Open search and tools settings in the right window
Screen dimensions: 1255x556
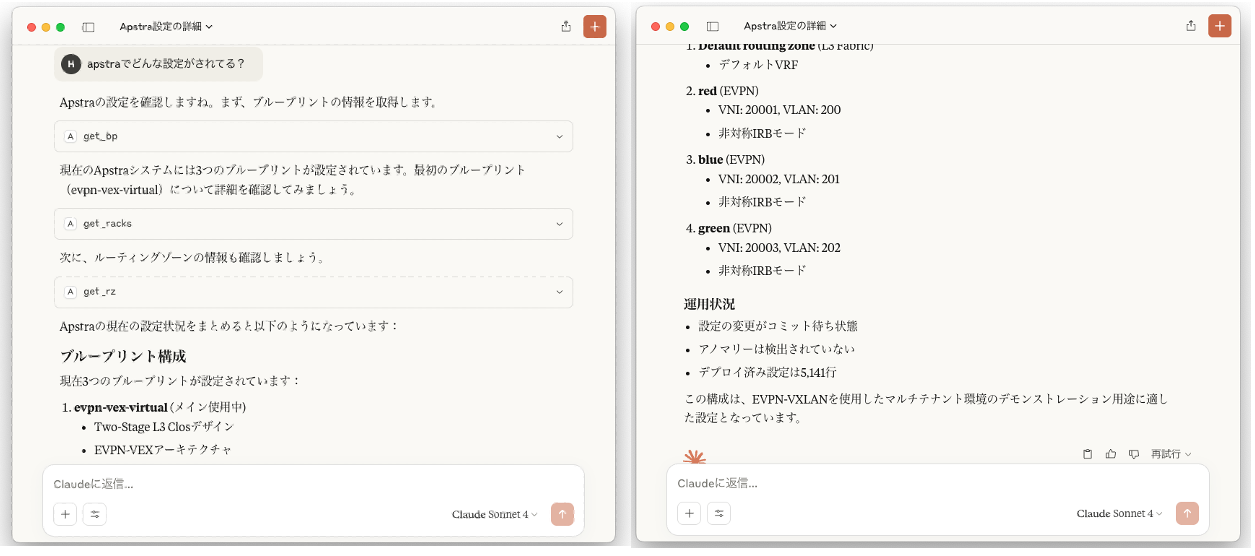click(x=719, y=513)
